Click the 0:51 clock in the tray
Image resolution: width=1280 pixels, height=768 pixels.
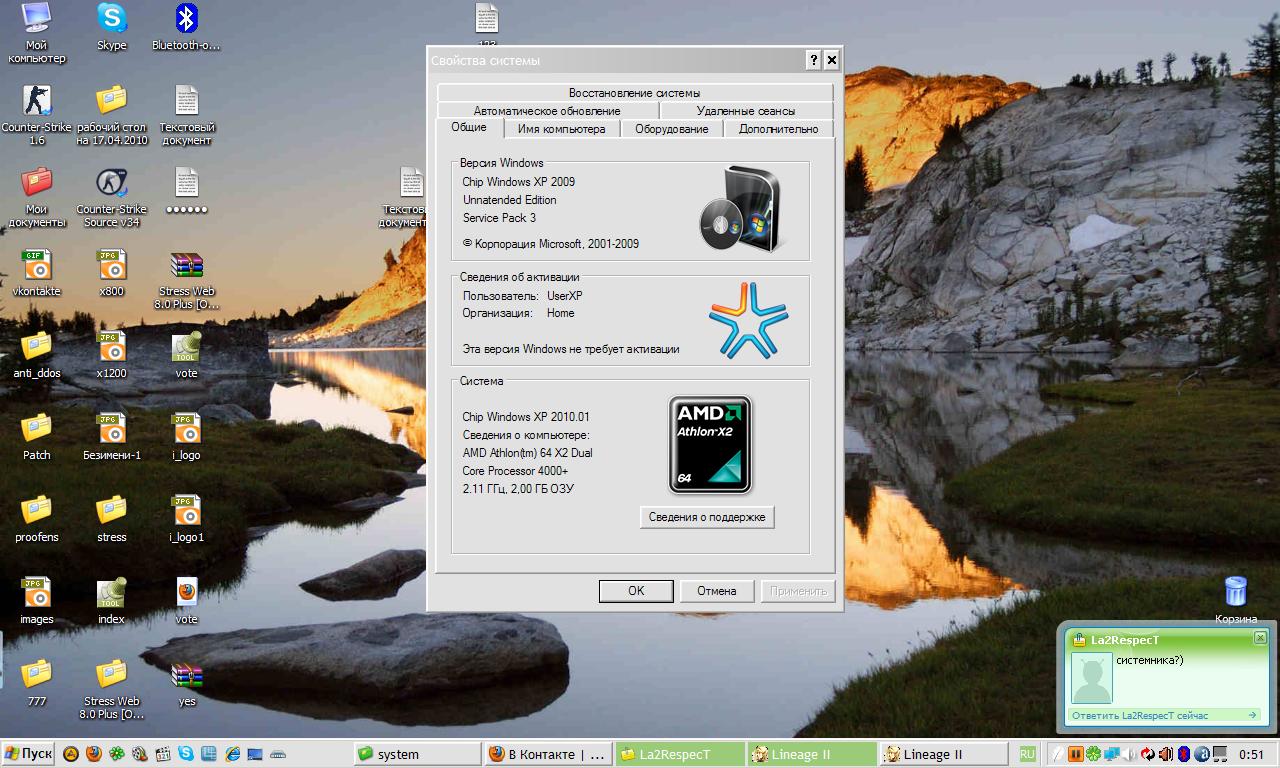pyautogui.click(x=1252, y=754)
